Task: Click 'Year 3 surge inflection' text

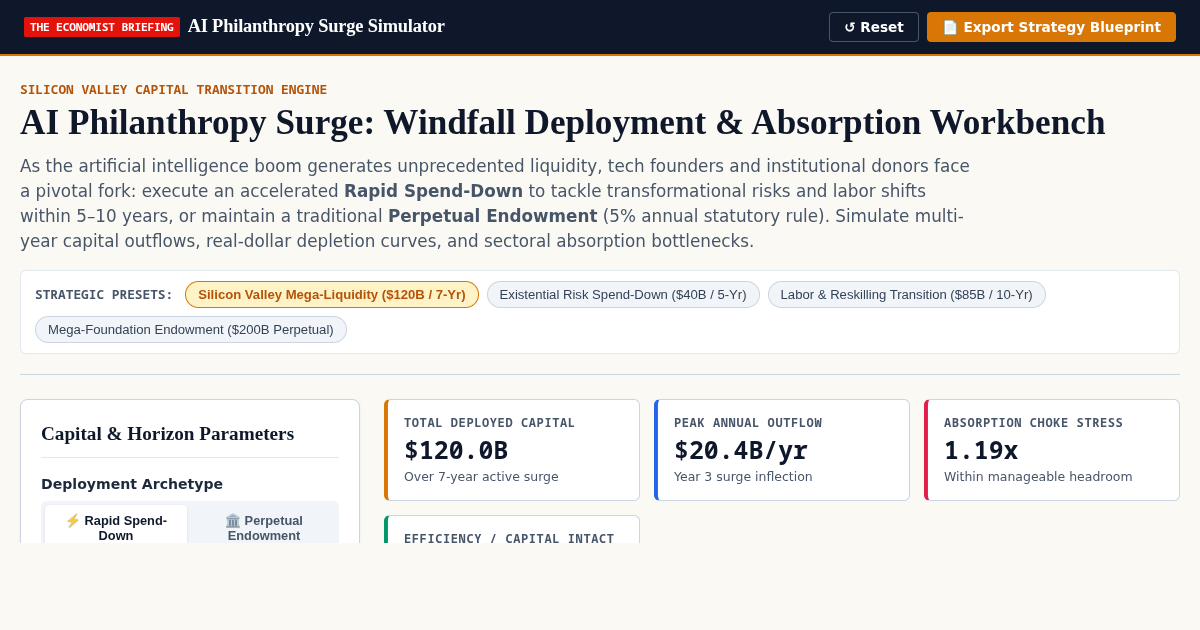Action: 743,476
